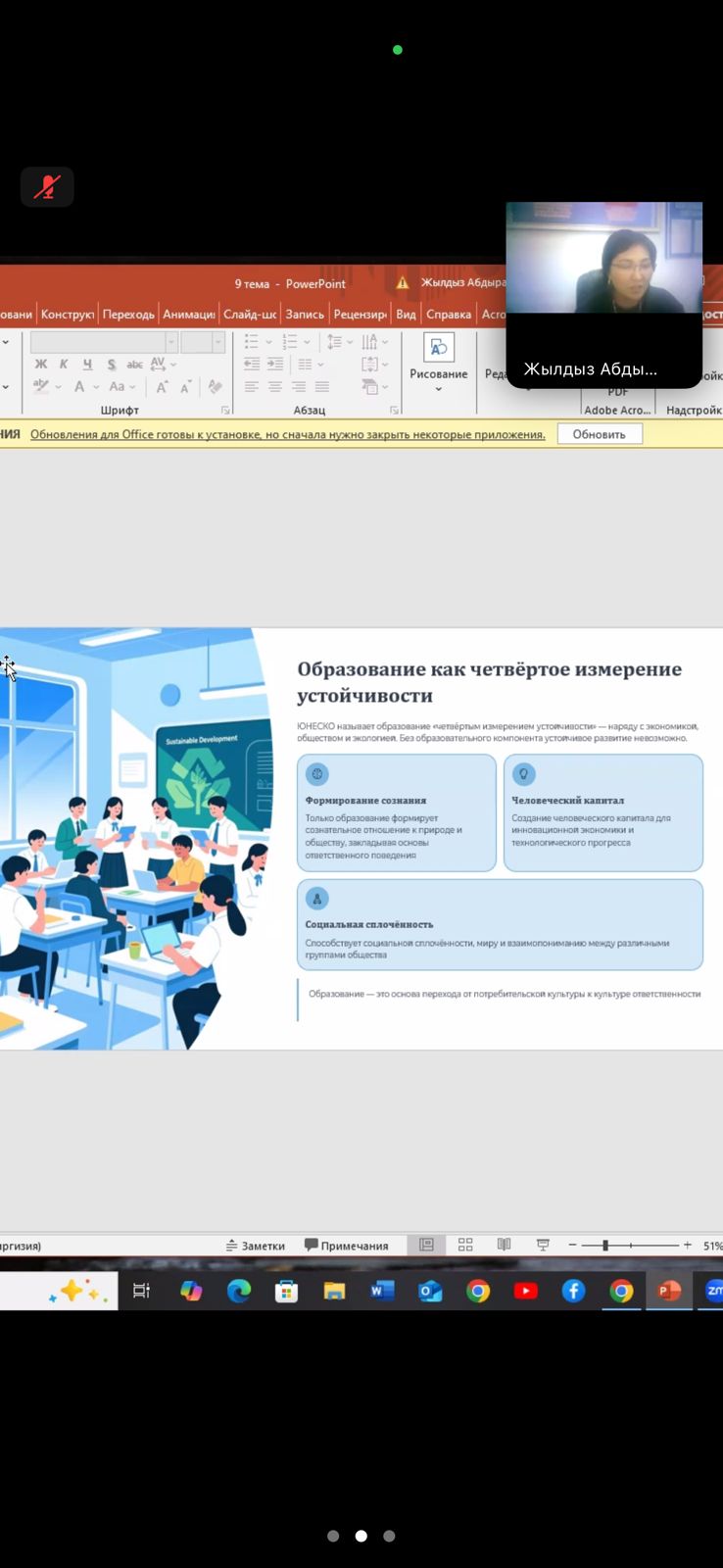This screenshot has width=723, height=1568.
Task: Open Заметки notes pane
Action: coord(255,1246)
